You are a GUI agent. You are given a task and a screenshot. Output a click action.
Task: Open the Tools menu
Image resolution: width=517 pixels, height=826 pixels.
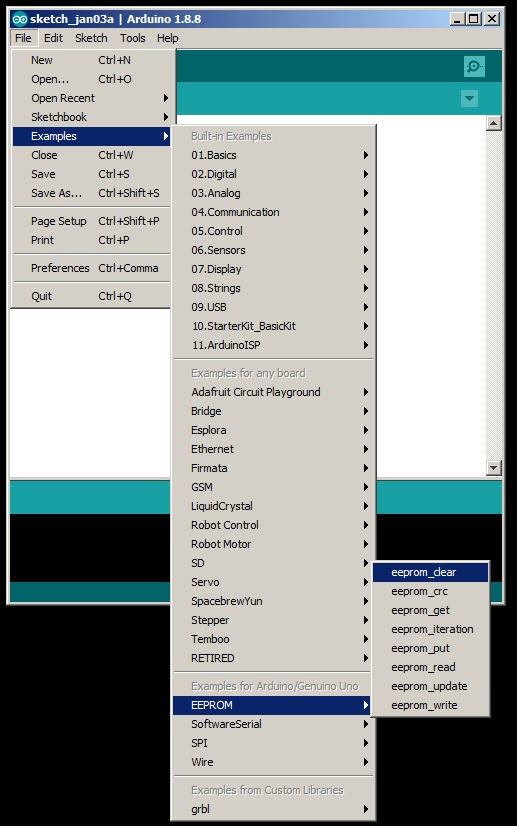point(132,38)
